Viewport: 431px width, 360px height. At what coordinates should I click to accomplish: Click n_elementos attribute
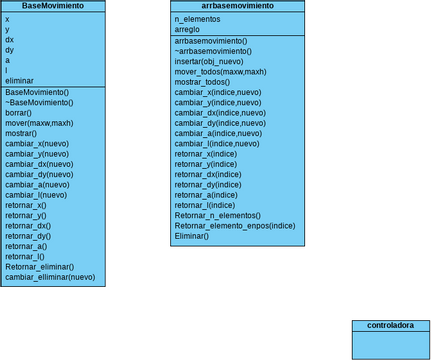coord(197,19)
